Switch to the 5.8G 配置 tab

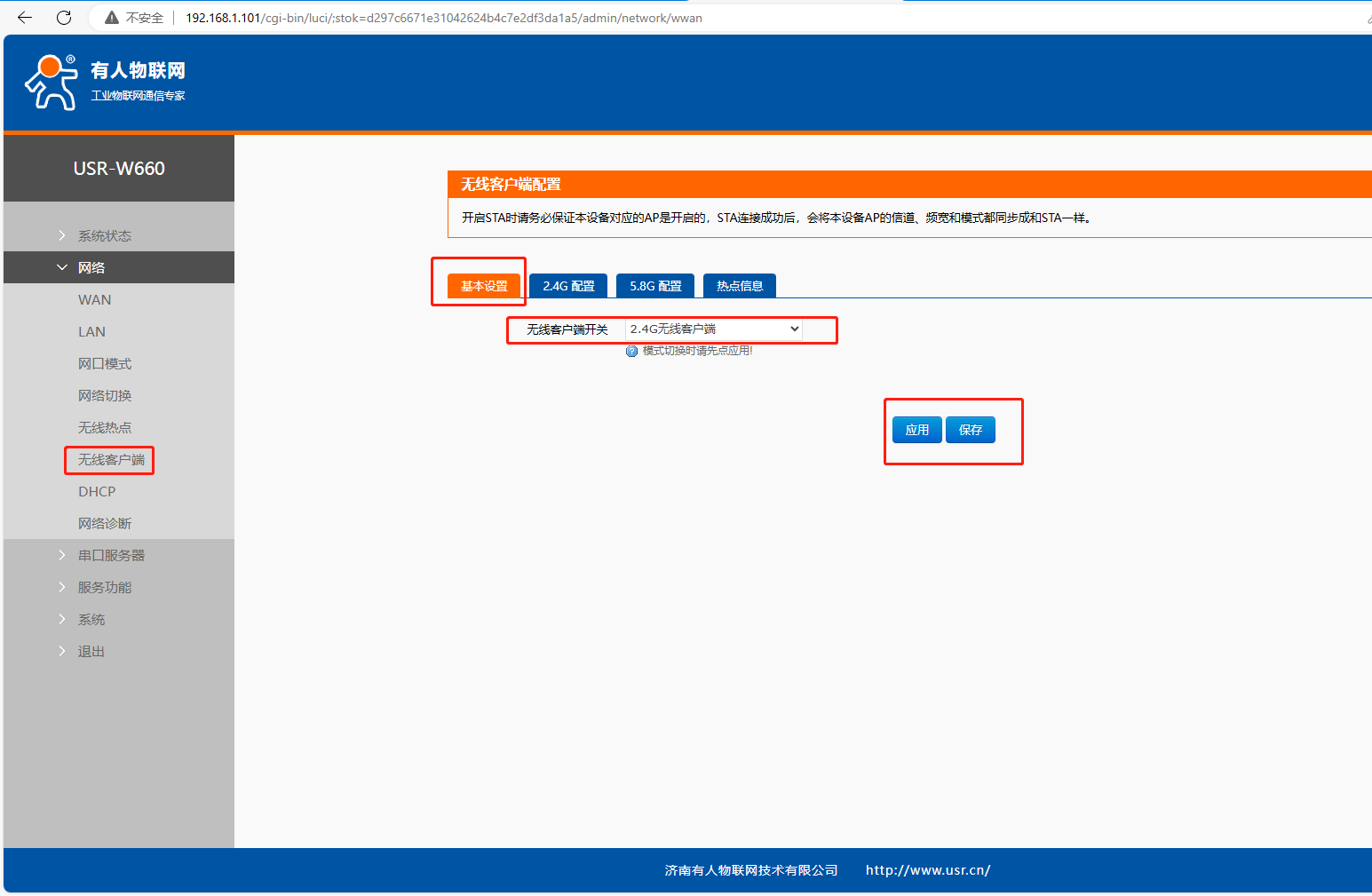tap(655, 286)
